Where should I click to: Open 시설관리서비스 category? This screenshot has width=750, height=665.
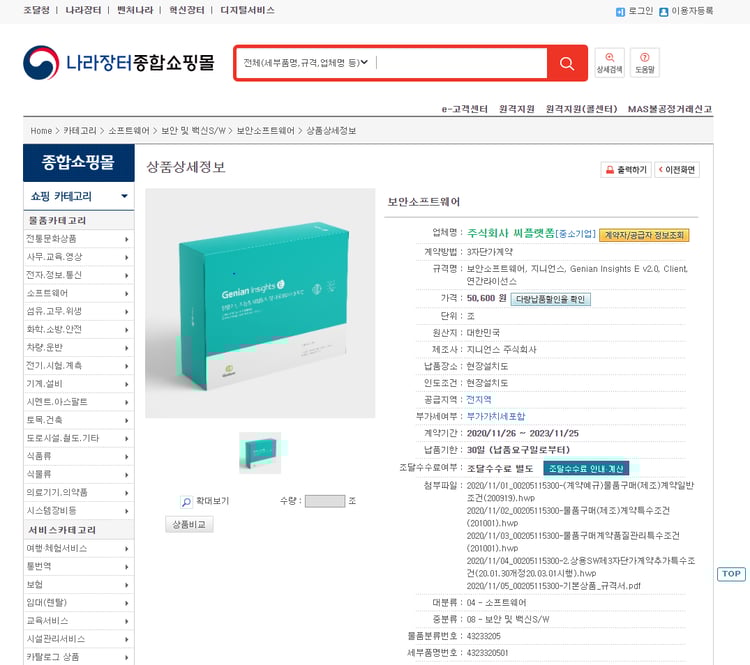point(78,639)
